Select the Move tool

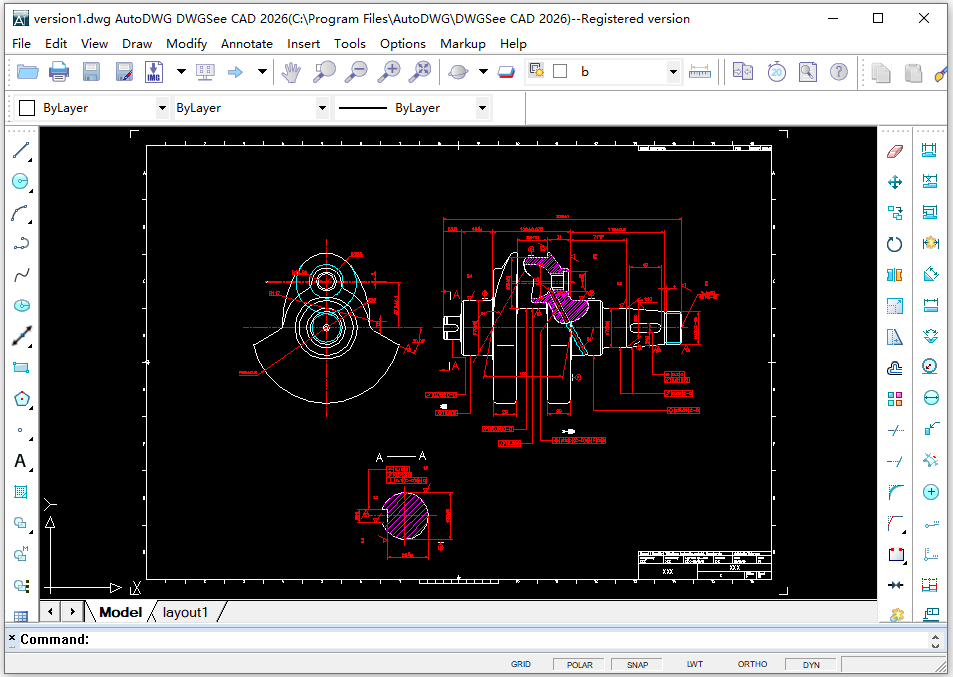pyautogui.click(x=895, y=182)
